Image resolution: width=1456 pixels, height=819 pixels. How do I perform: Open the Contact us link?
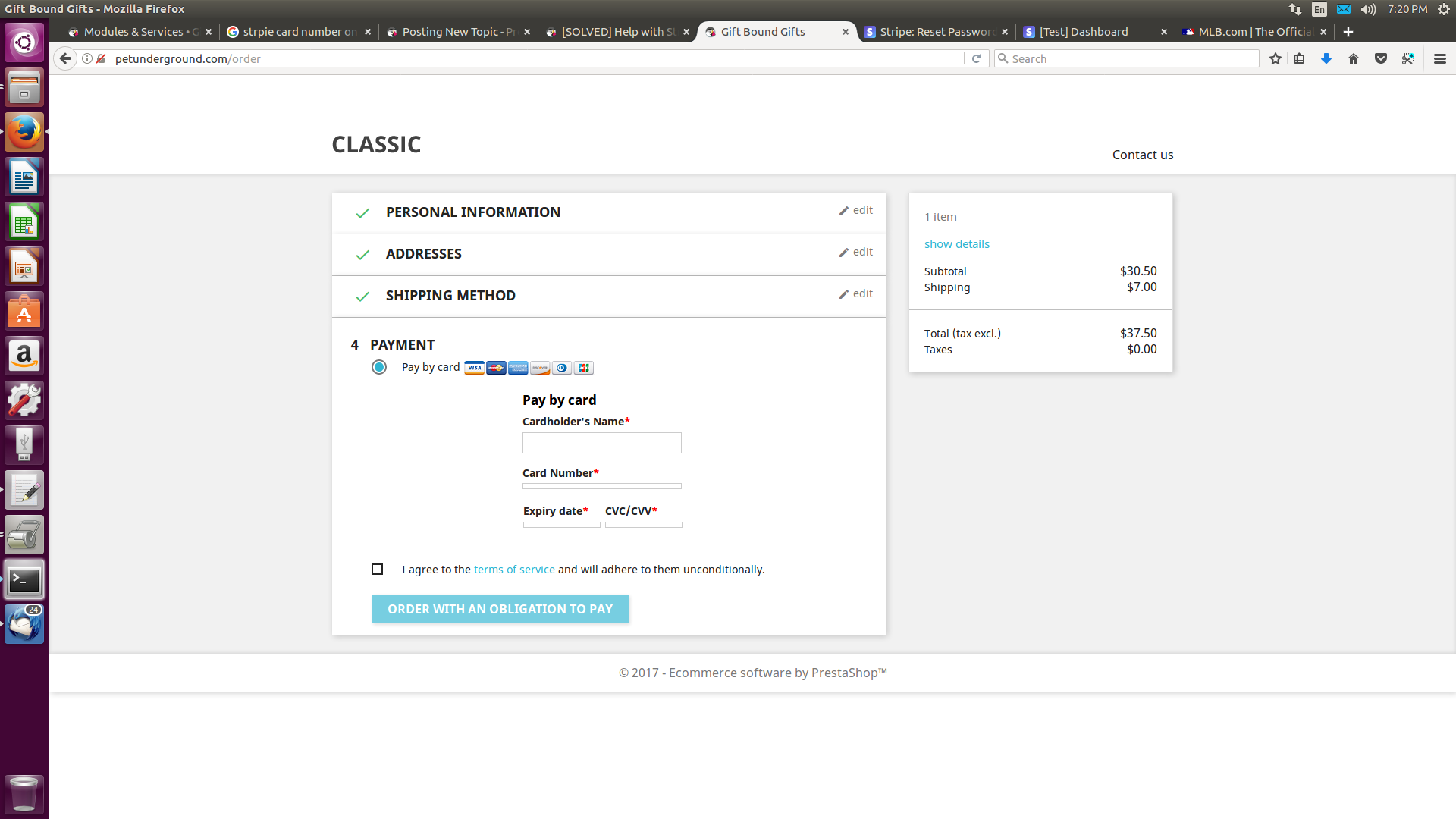[1142, 155]
